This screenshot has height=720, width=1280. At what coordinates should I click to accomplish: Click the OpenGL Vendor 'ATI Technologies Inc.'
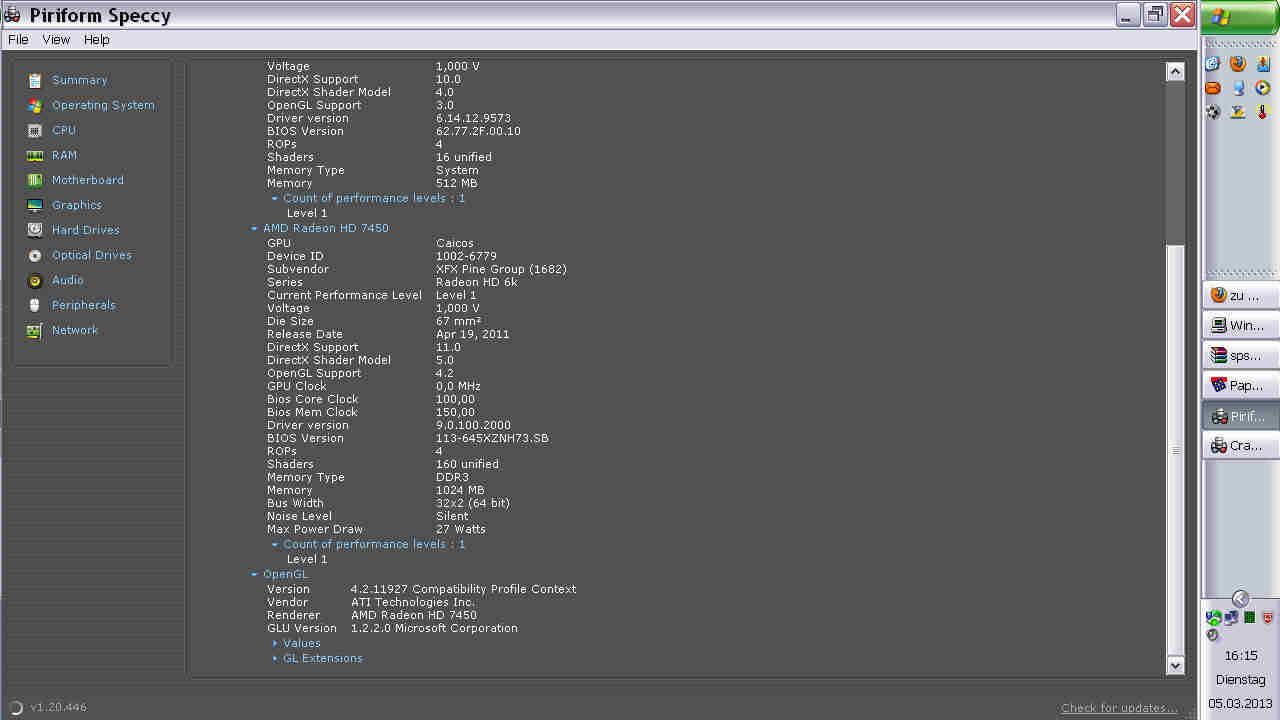coord(413,602)
